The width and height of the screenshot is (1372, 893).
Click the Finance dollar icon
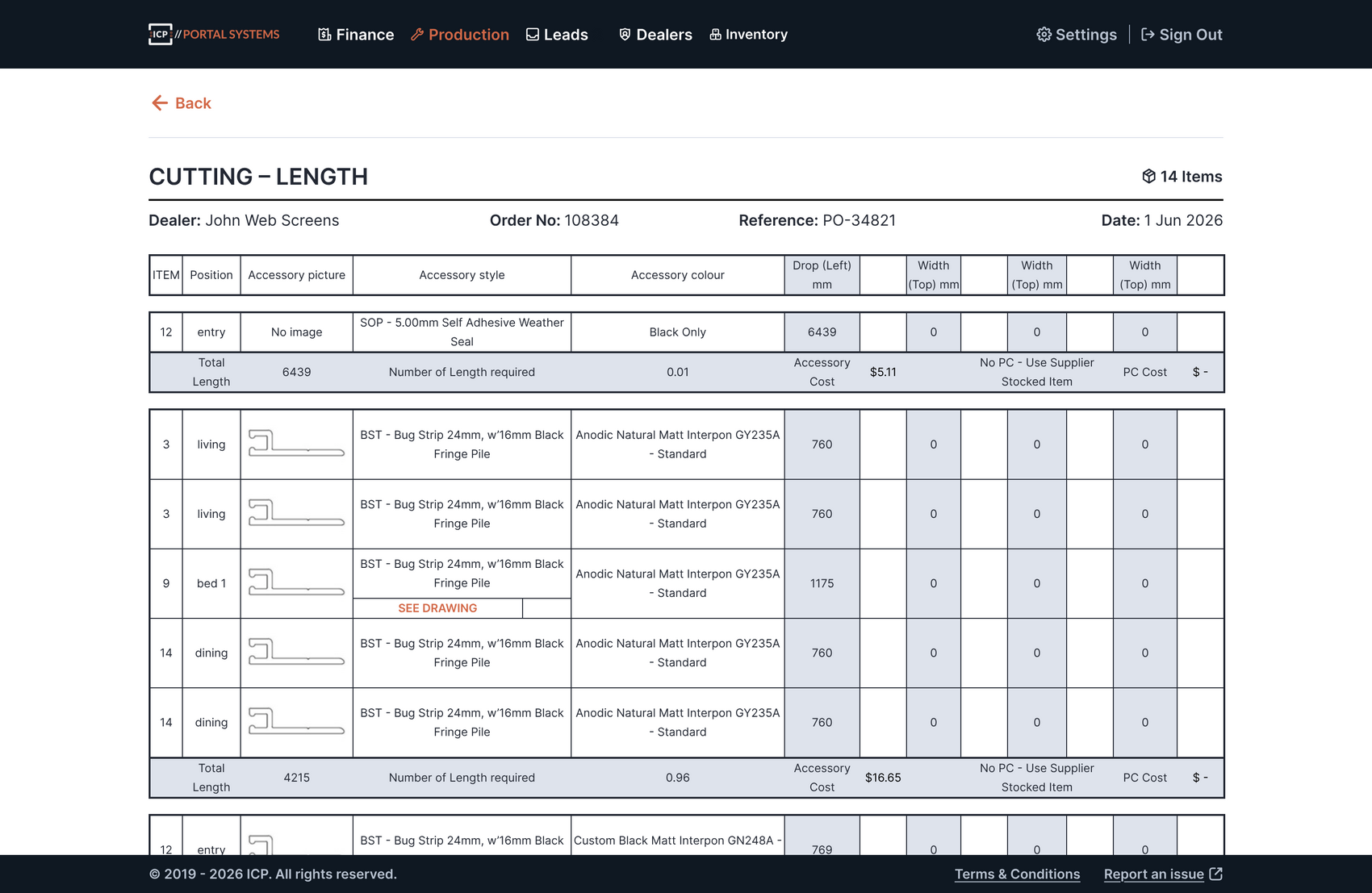coord(324,35)
